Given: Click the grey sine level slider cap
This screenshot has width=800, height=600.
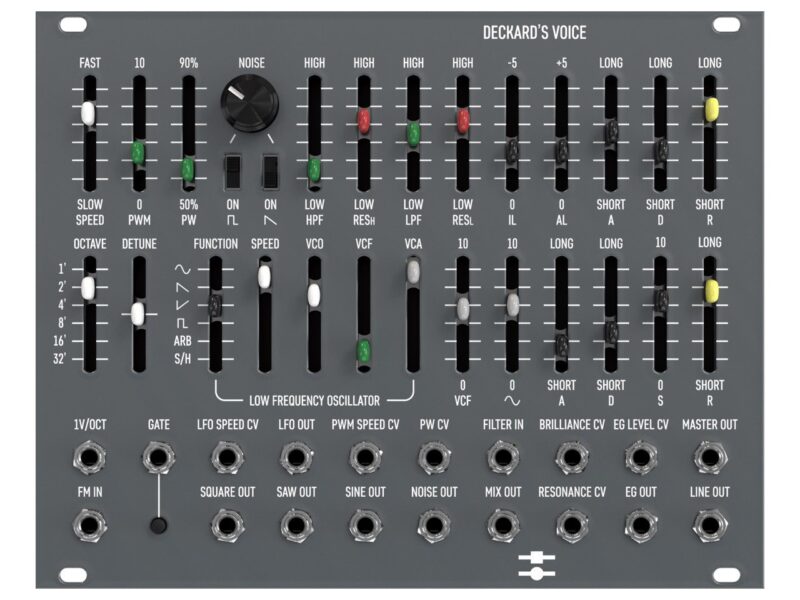Looking at the screenshot, I should tap(512, 305).
